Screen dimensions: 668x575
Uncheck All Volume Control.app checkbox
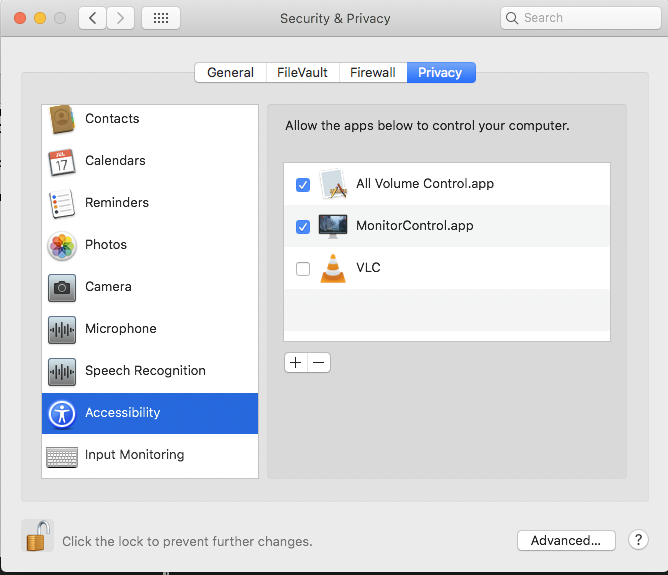[303, 185]
